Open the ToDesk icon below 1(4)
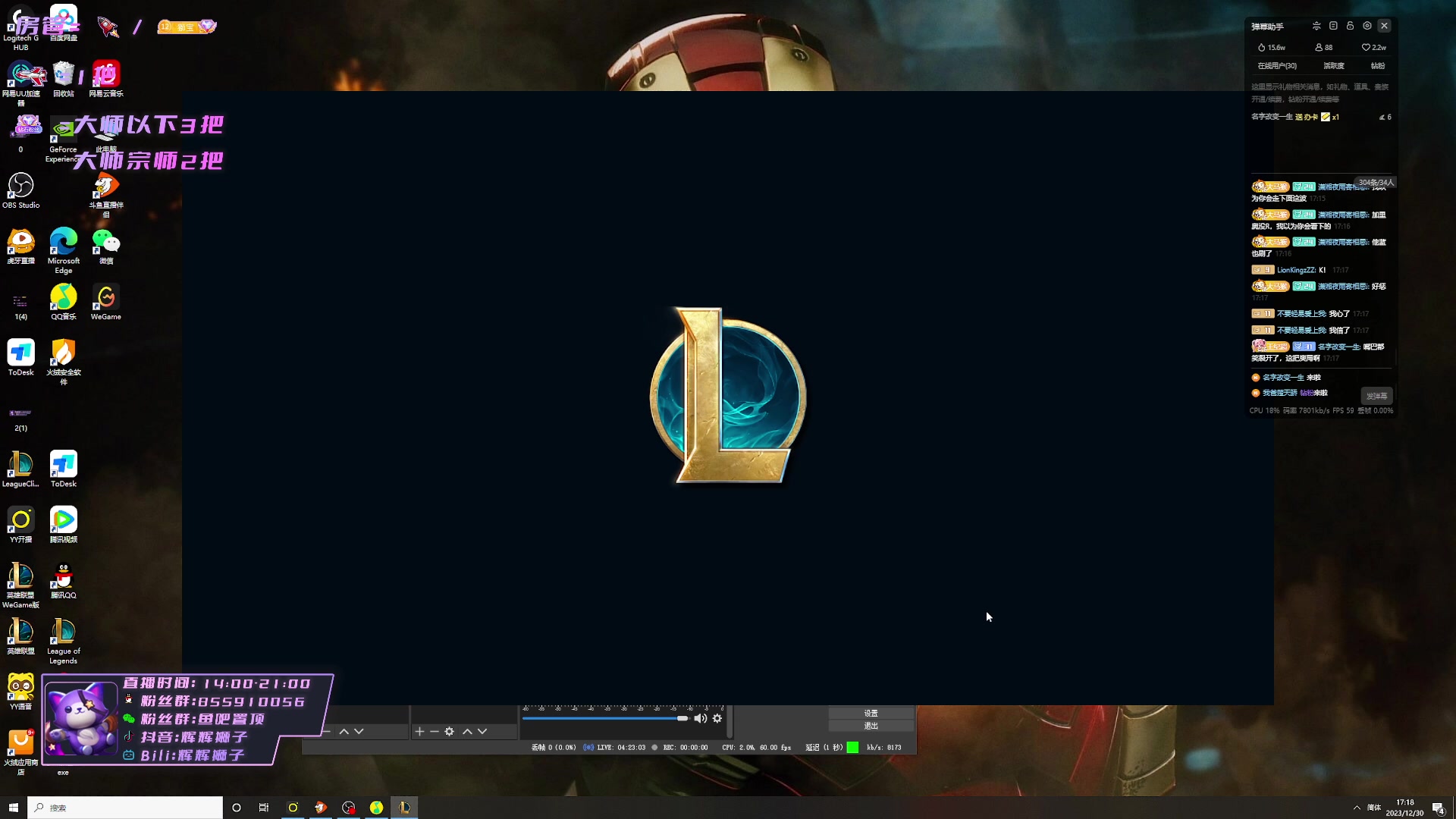 (x=21, y=358)
